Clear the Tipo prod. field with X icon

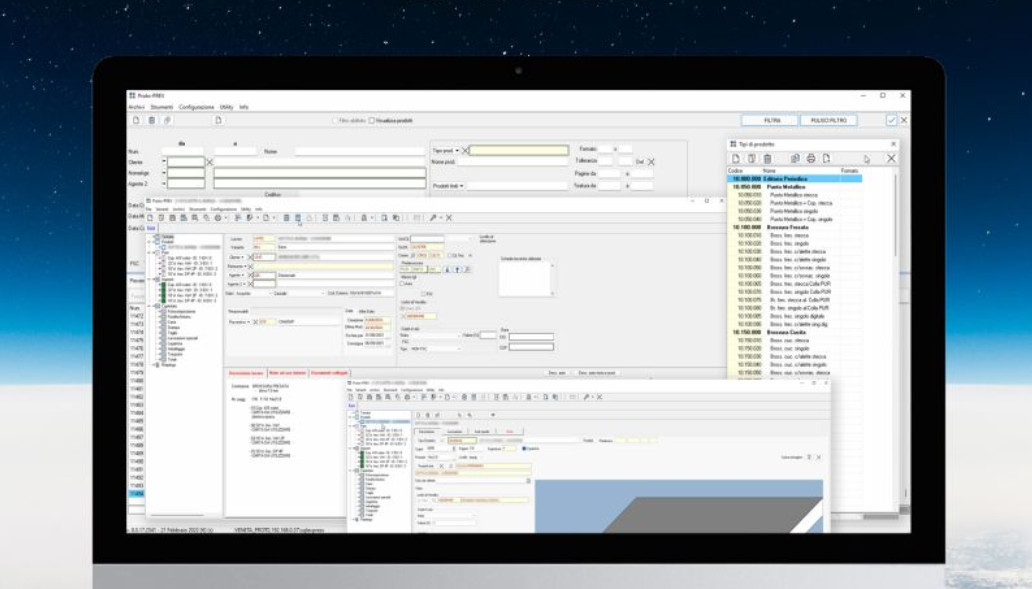click(465, 151)
